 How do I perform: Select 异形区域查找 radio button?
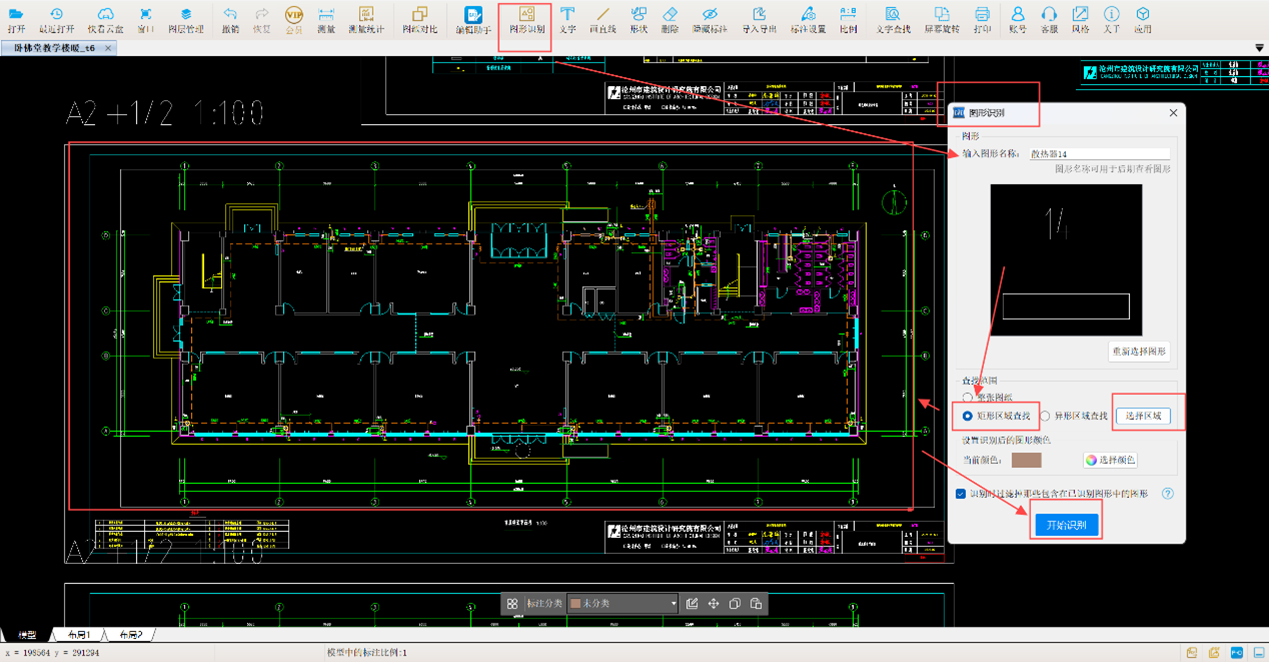pyautogui.click(x=1045, y=416)
